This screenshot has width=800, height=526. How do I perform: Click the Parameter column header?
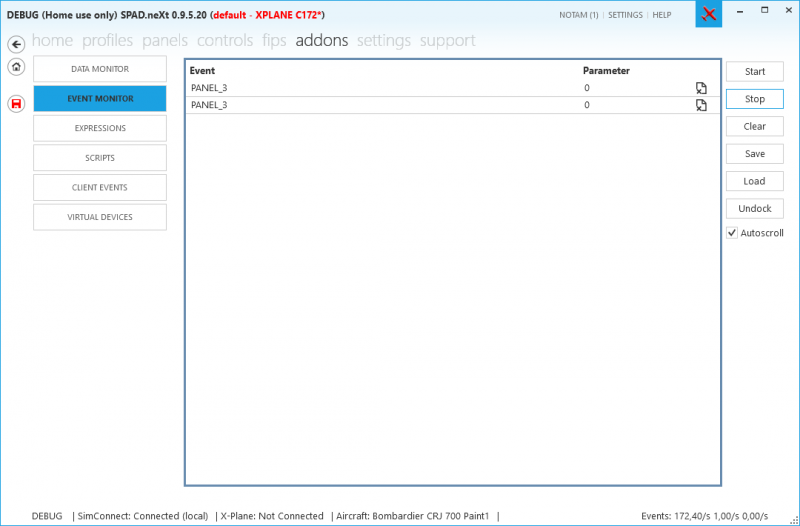tap(606, 71)
